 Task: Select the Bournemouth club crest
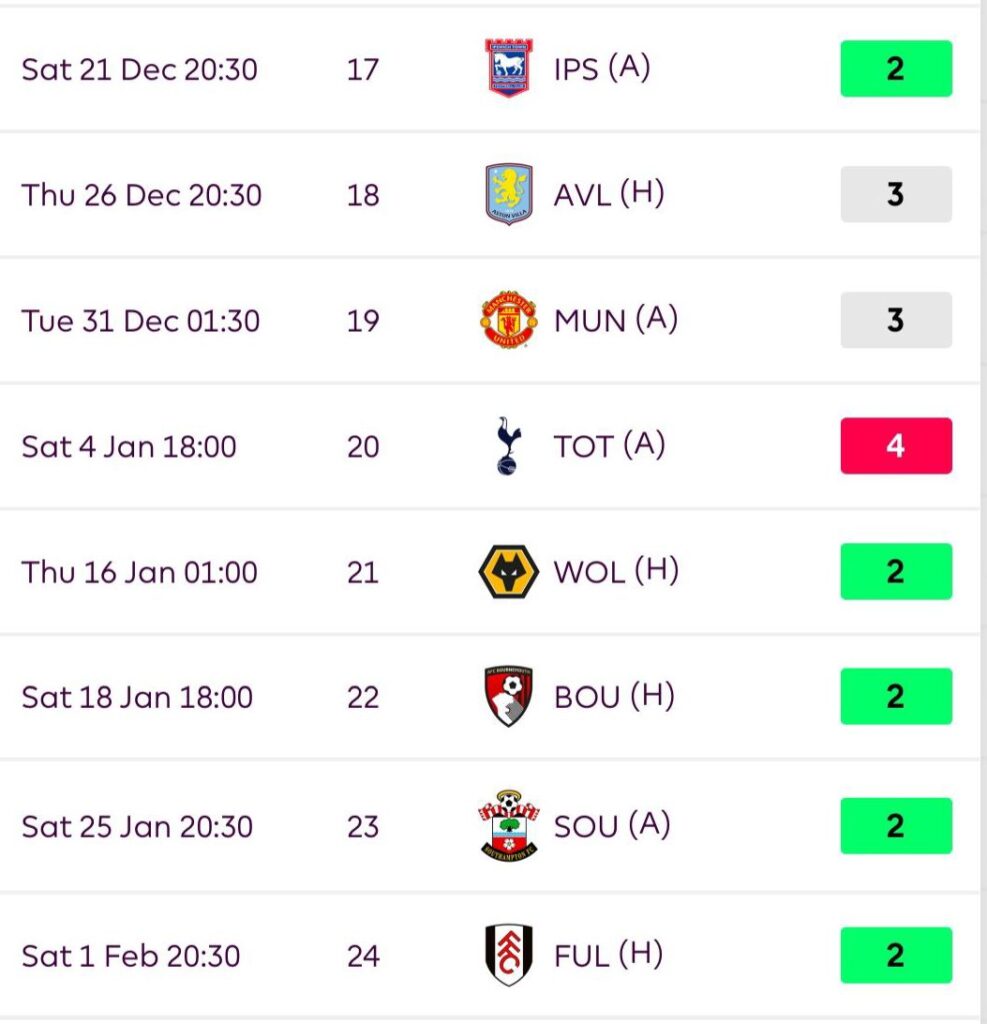(x=509, y=697)
